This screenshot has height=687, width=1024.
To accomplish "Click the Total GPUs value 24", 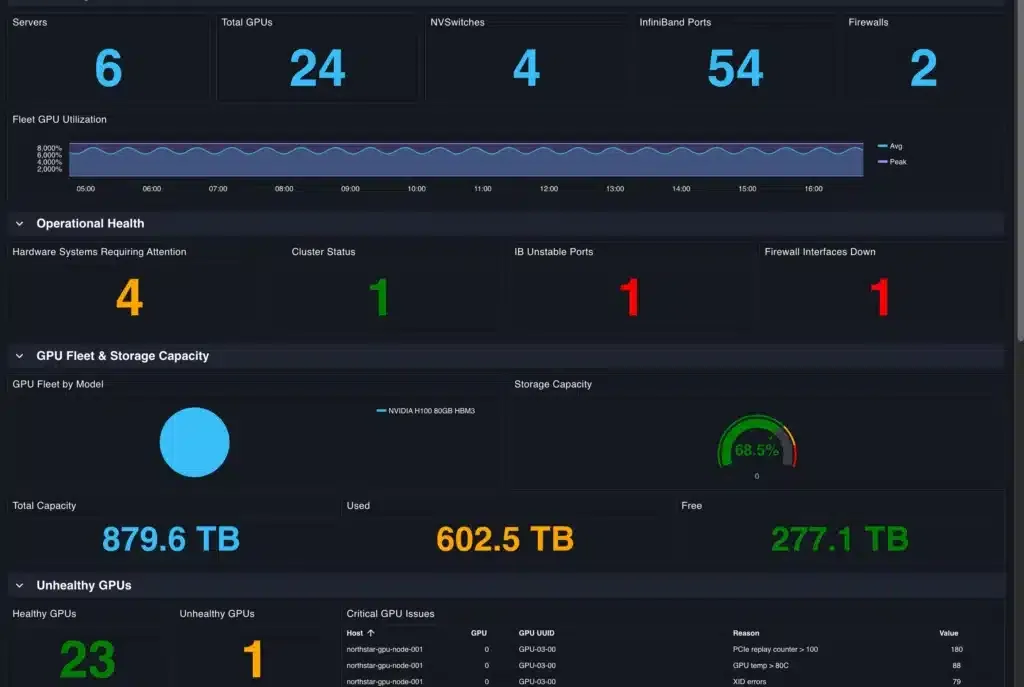I will coord(317,68).
